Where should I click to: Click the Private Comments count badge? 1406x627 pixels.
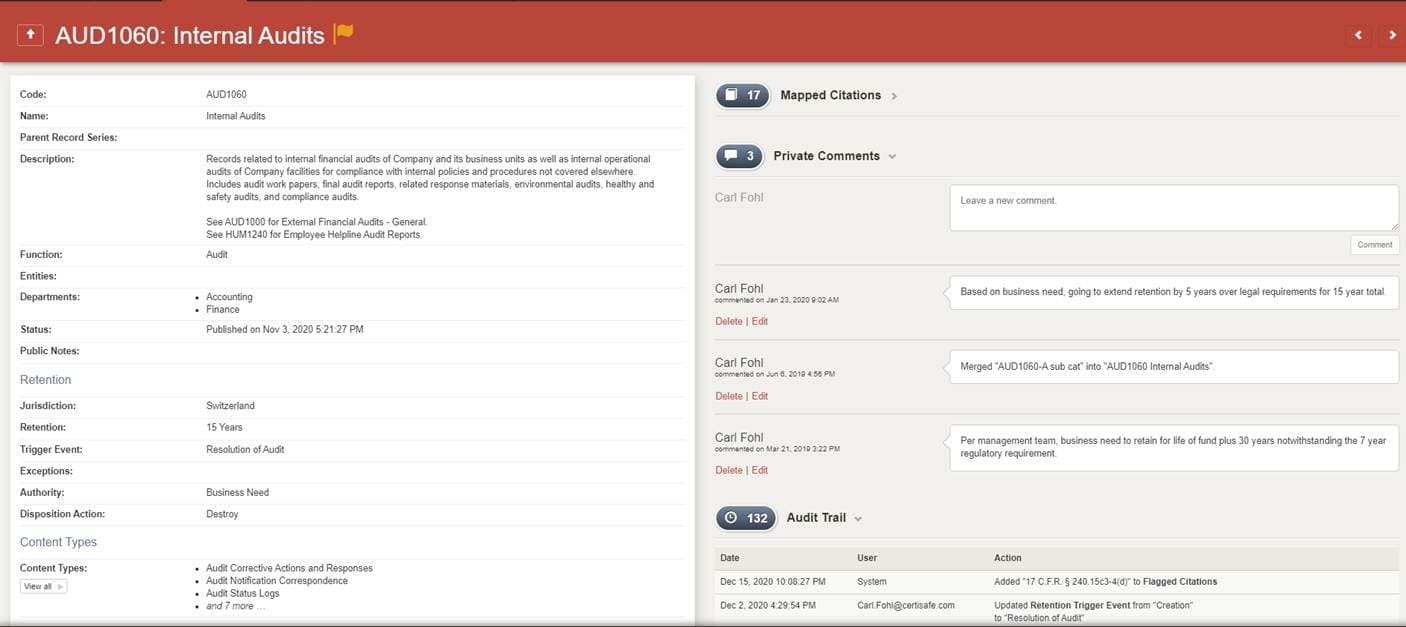[740, 156]
